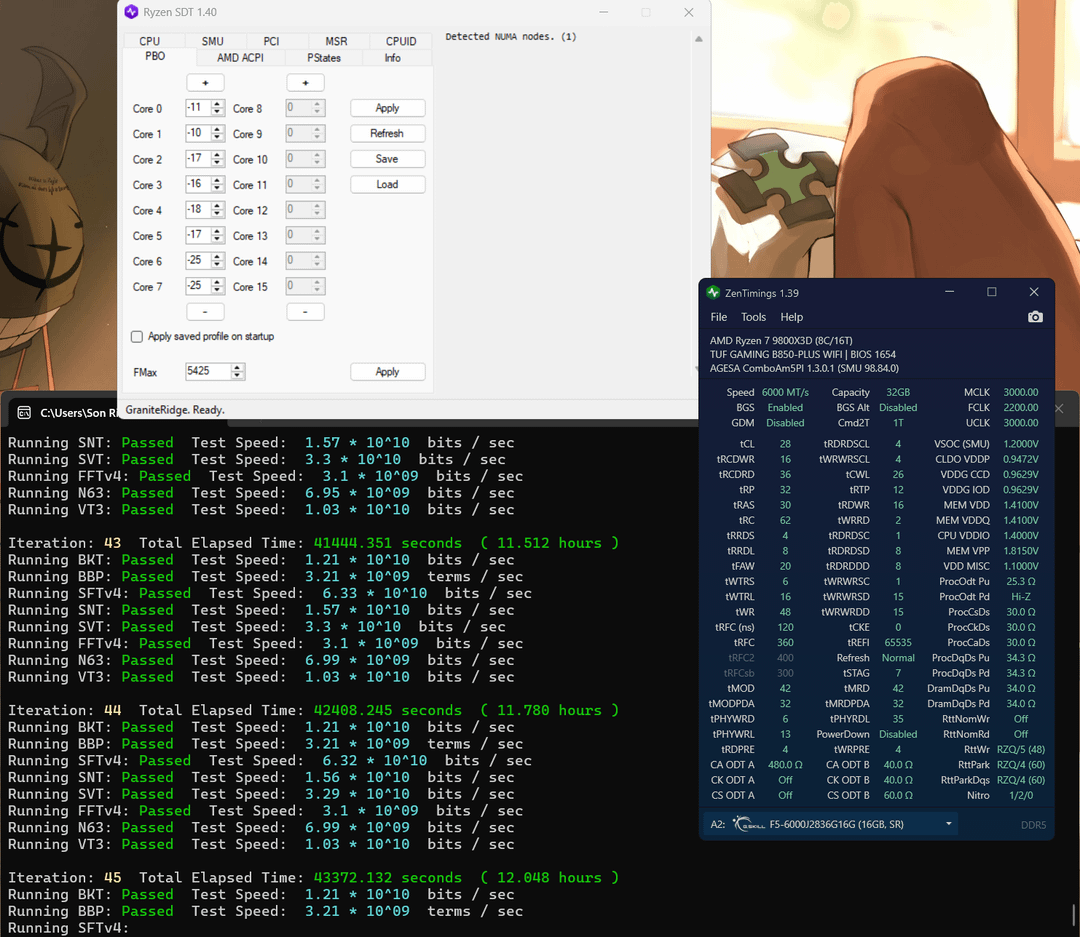This screenshot has width=1080, height=937.
Task: Minimize the ZenTimings window
Action: pyautogui.click(x=949, y=292)
